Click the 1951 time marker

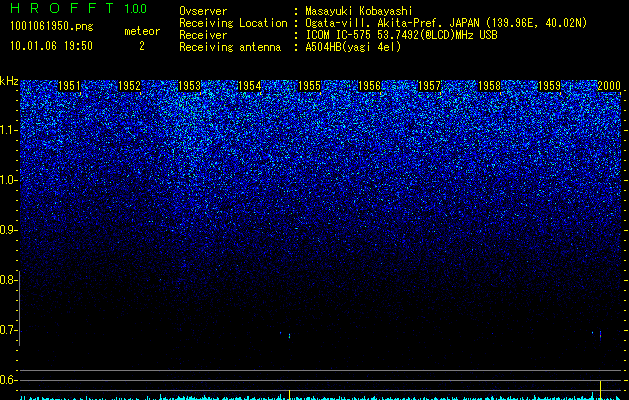69,86
